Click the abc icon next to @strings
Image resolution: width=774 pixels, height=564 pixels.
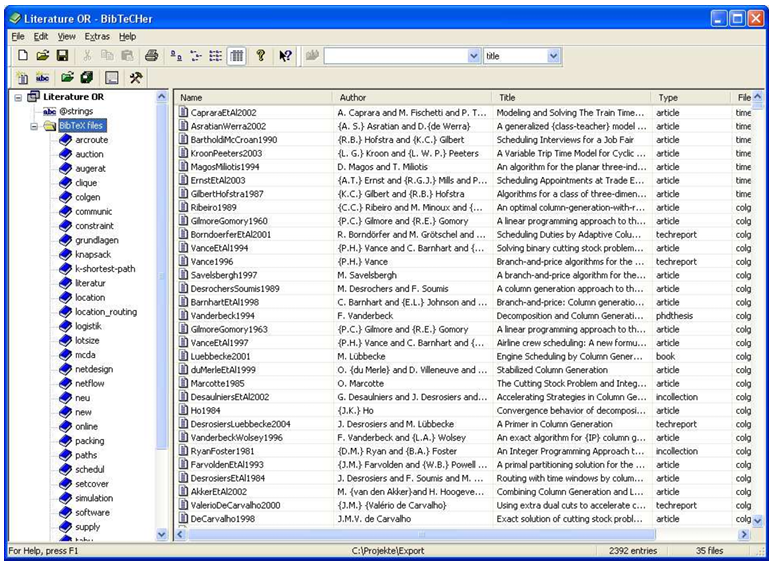pyautogui.click(x=49, y=112)
